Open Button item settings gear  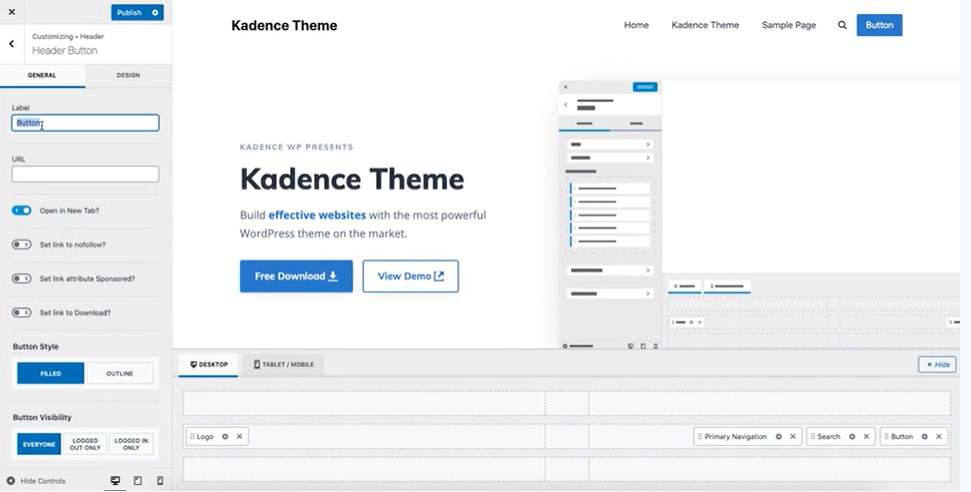pyautogui.click(x=925, y=437)
